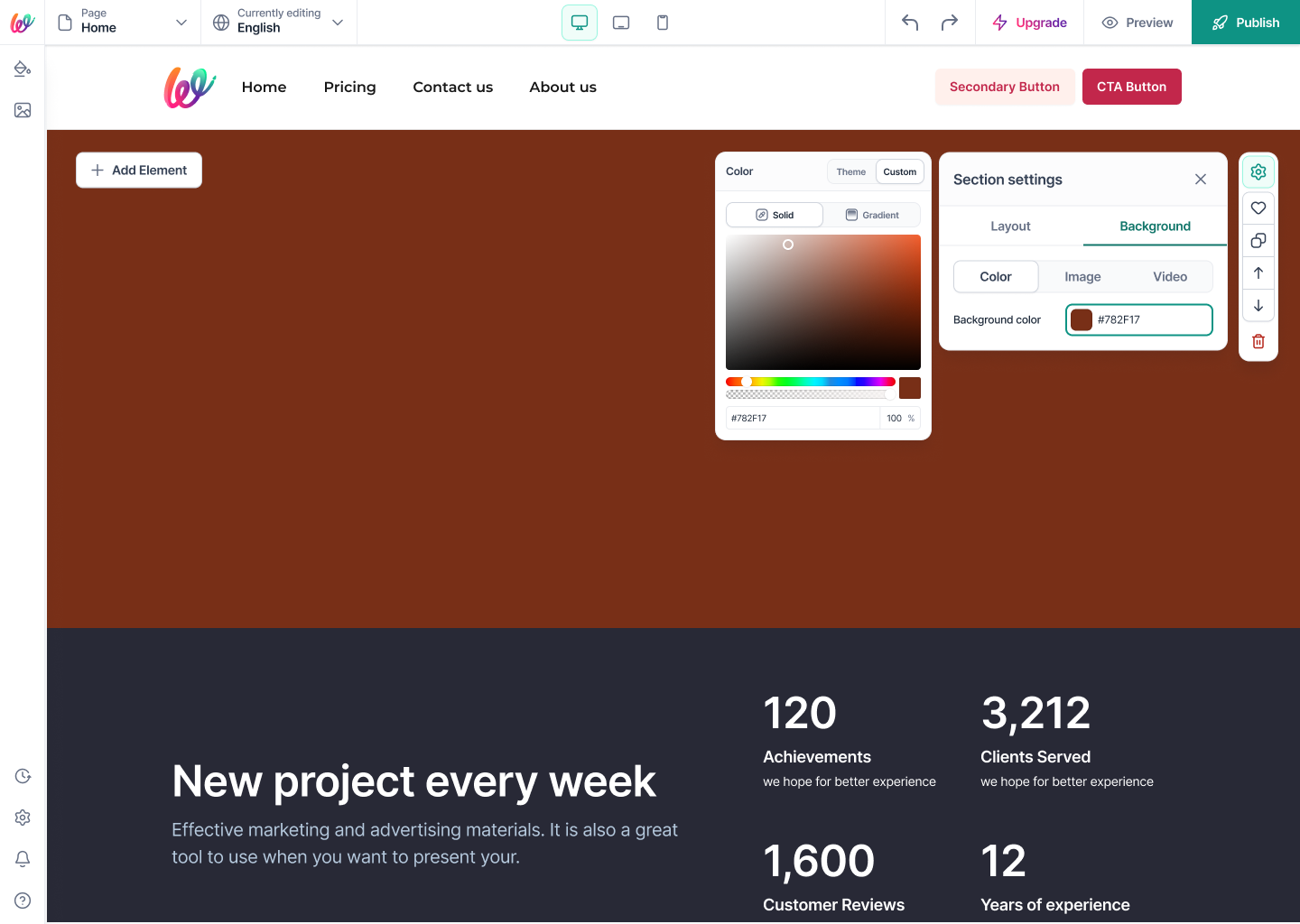Duplicate section using copy icon
Screen dimensions: 1300x924
point(1258,240)
